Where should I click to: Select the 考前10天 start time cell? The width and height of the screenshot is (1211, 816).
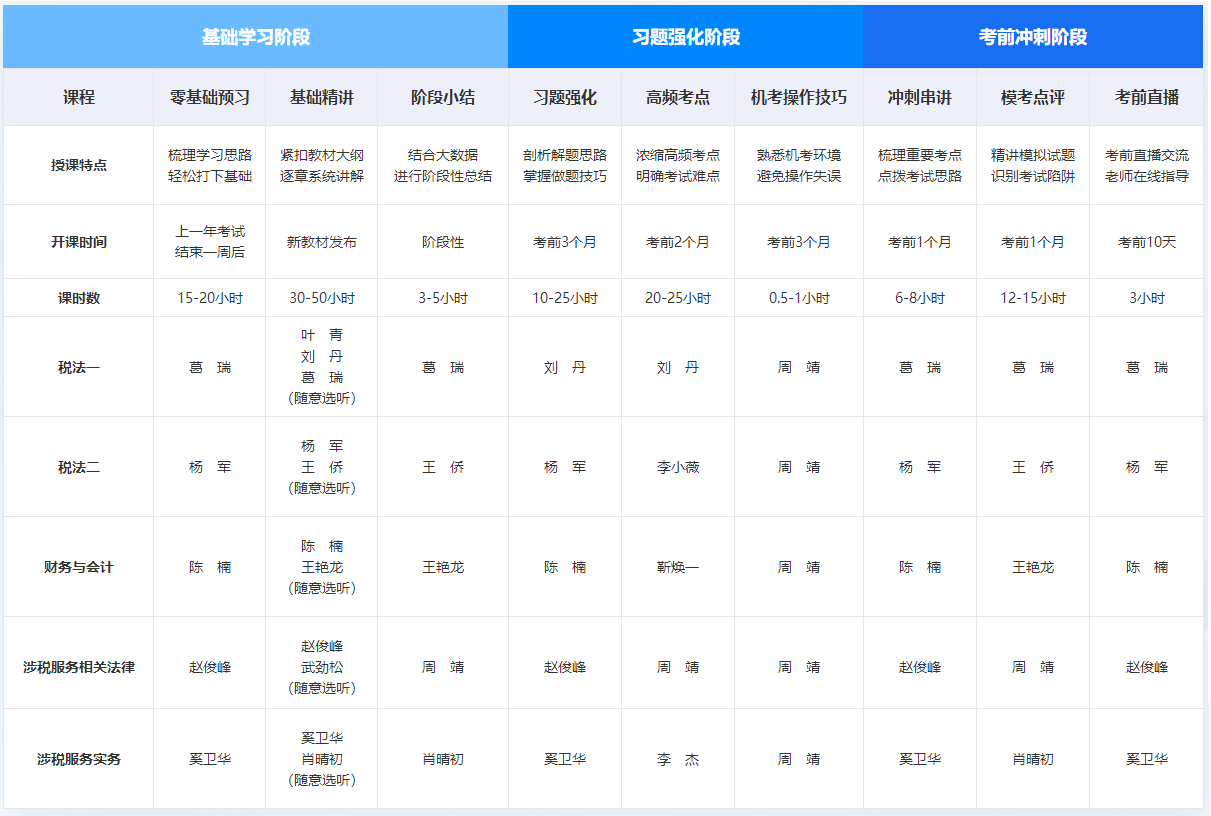pos(1147,242)
